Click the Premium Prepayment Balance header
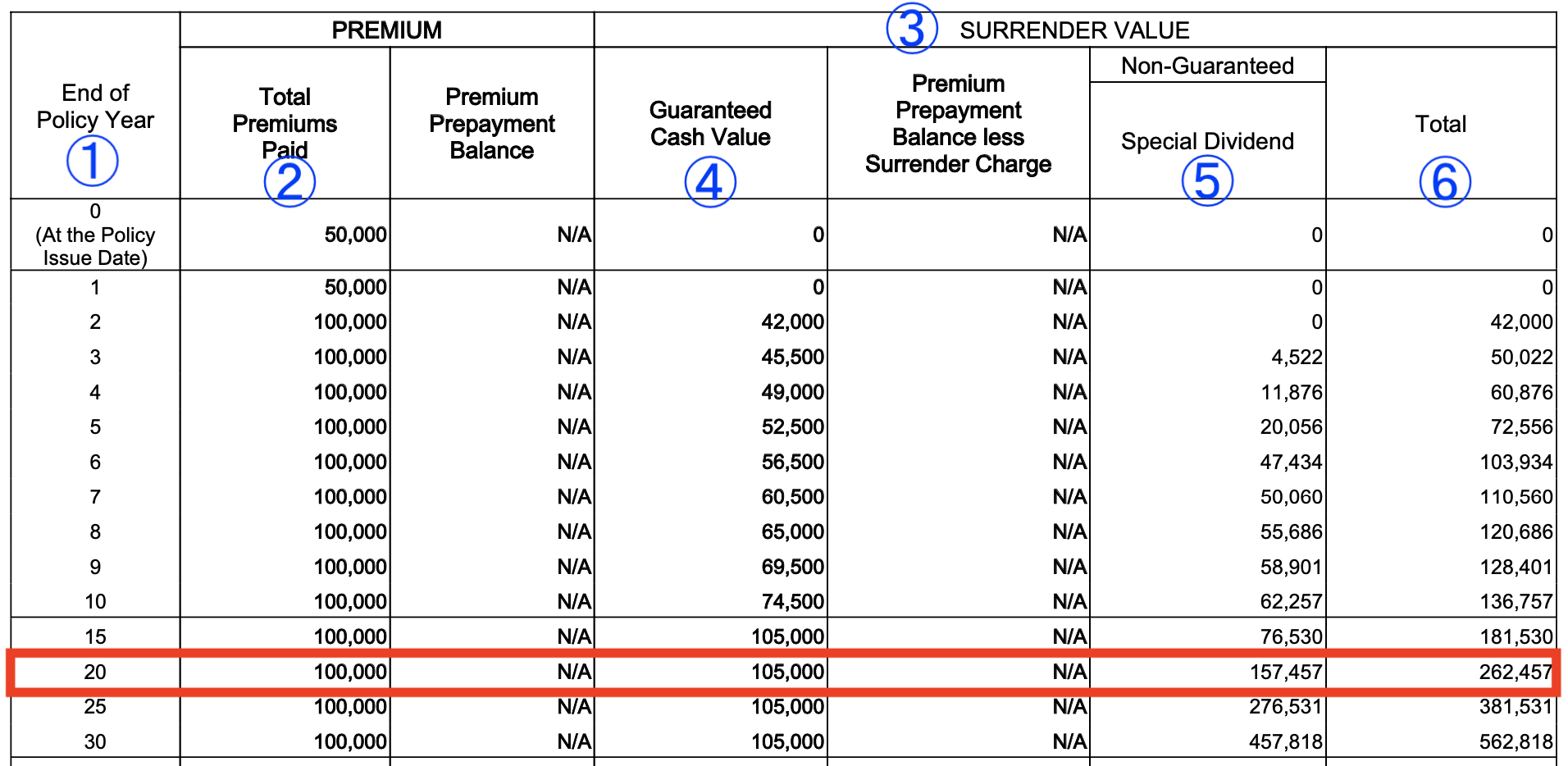This screenshot has width=1568, height=766. click(x=492, y=123)
